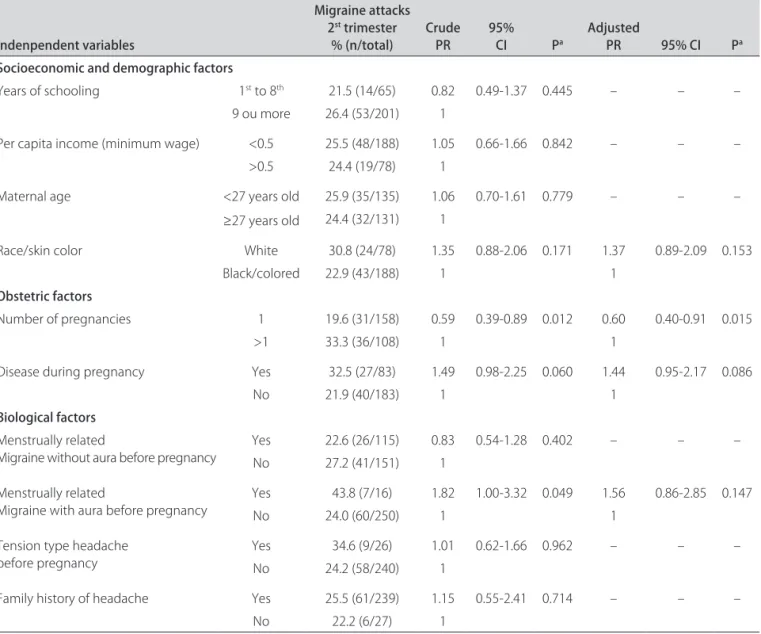
Task: Click the value '25.5 (48/188)'
Action: click(x=362, y=144)
